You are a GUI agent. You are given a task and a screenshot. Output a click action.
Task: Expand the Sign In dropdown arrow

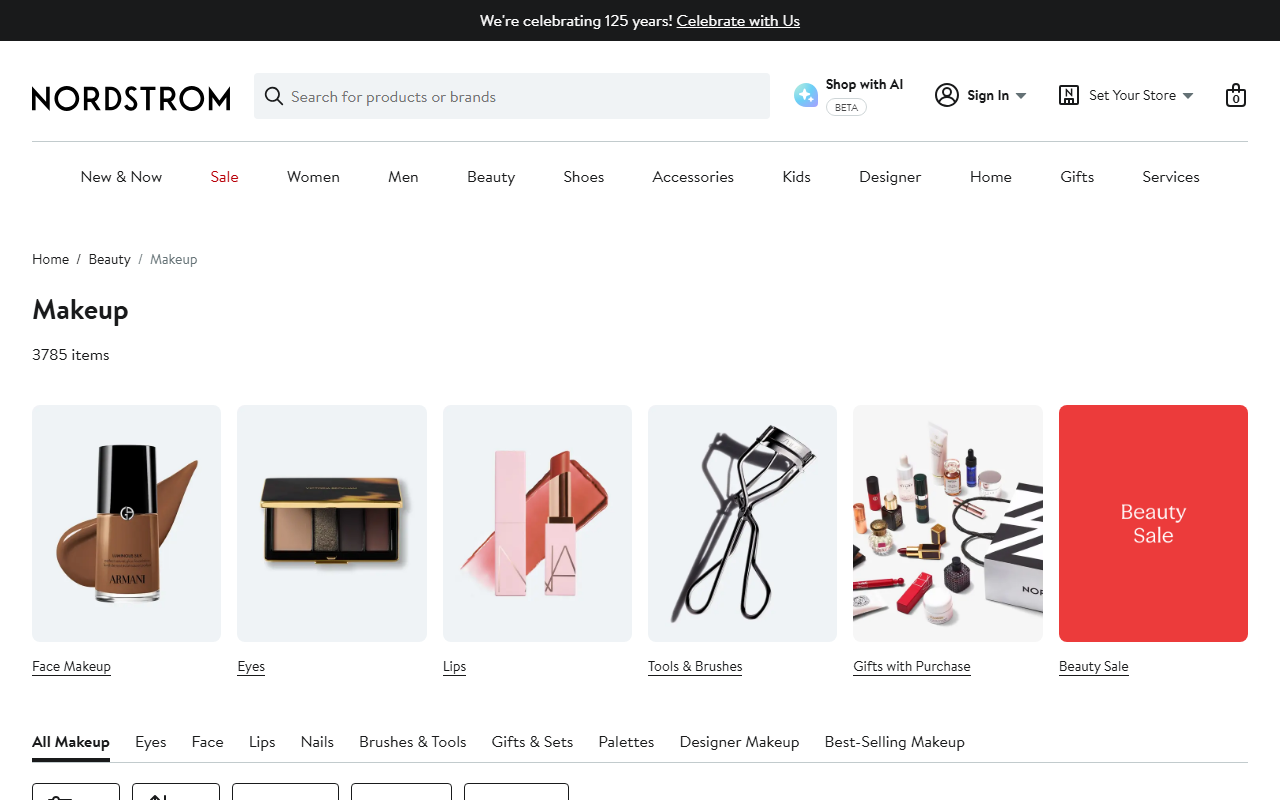pos(1021,96)
